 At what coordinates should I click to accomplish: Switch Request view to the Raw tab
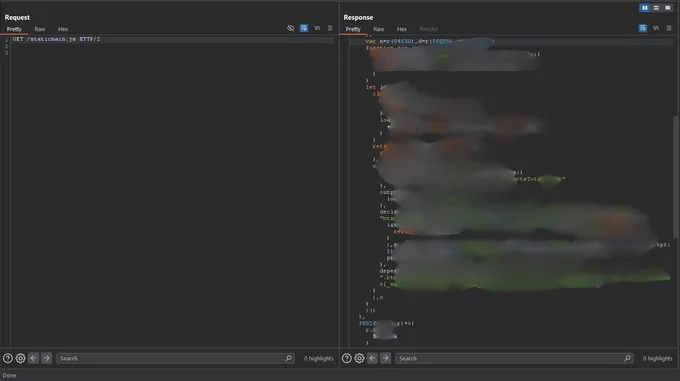point(39,29)
